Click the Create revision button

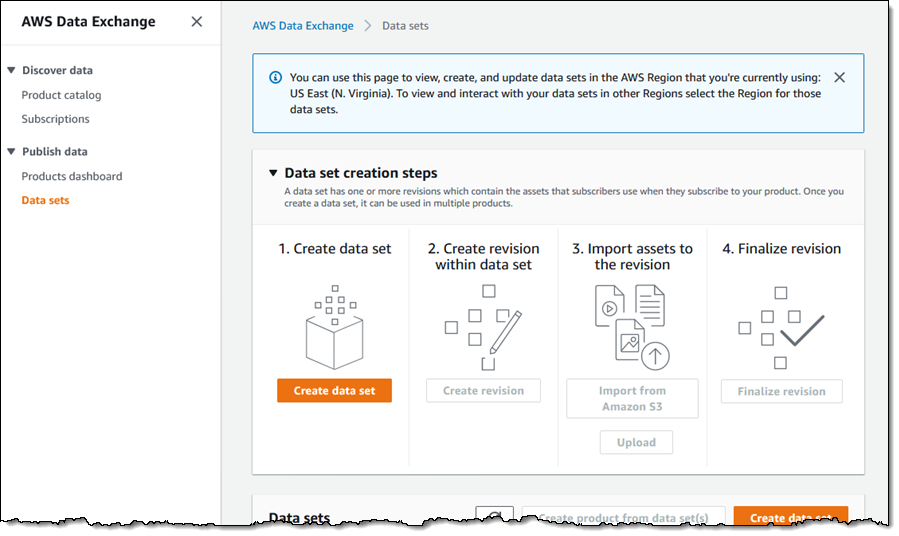point(483,391)
